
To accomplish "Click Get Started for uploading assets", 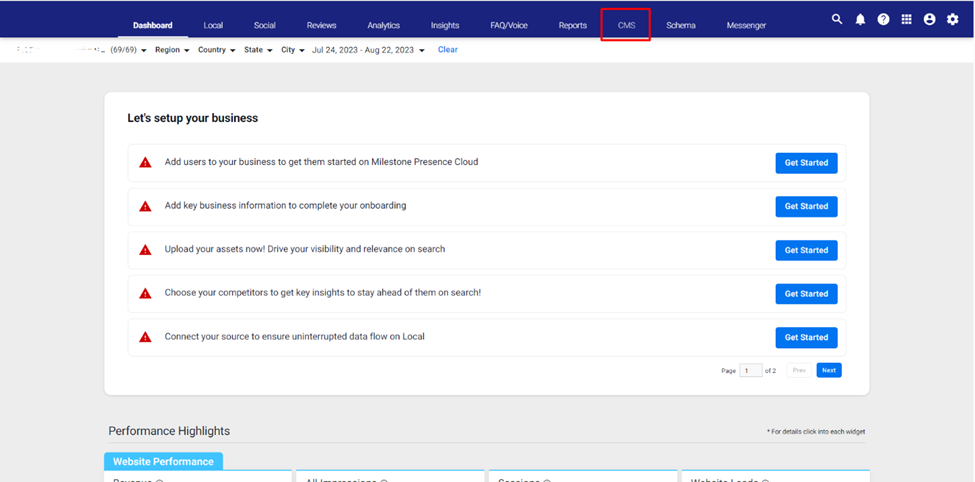I will [806, 250].
